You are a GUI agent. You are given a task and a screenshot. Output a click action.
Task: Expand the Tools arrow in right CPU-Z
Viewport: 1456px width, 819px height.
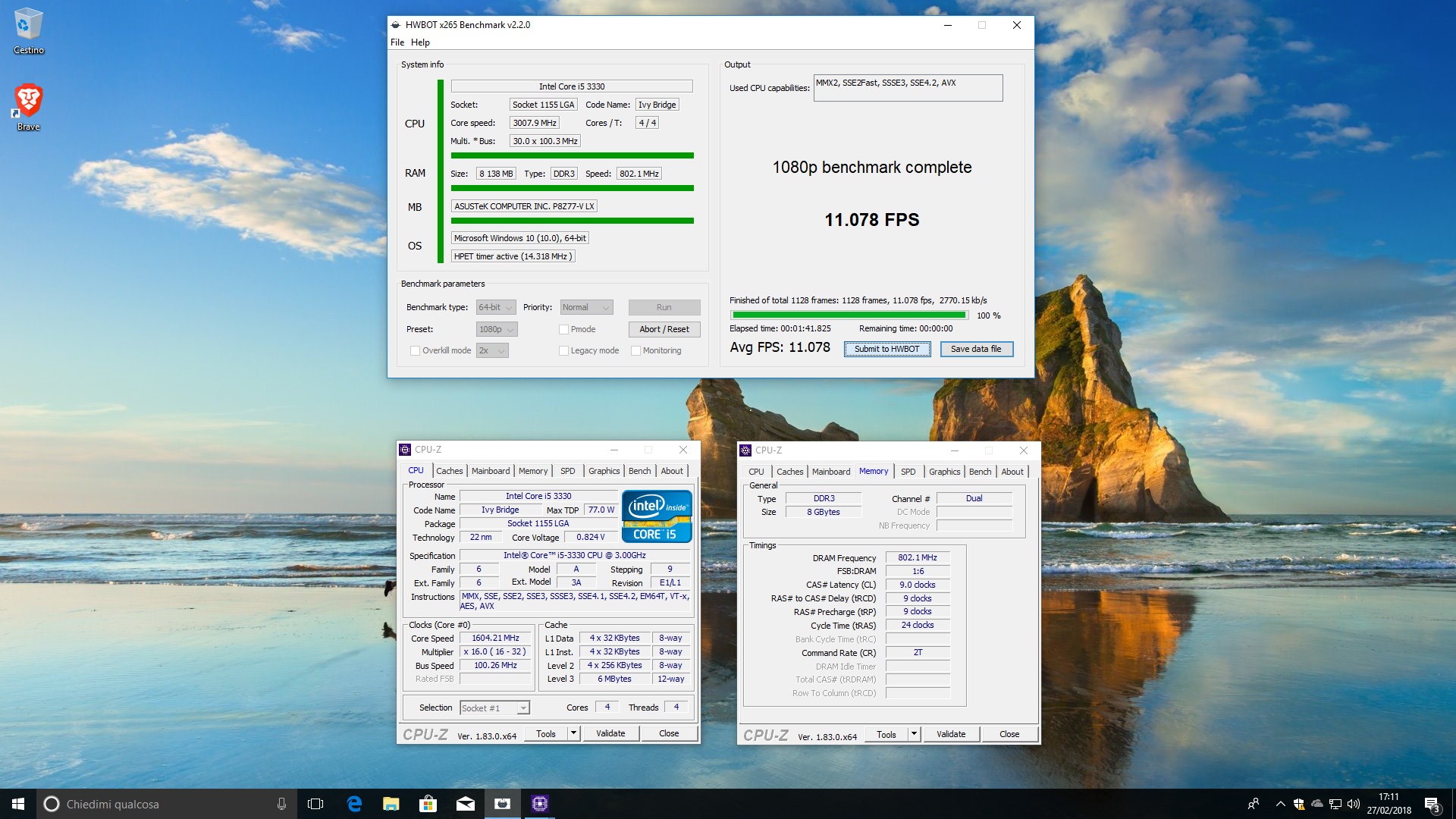point(915,734)
